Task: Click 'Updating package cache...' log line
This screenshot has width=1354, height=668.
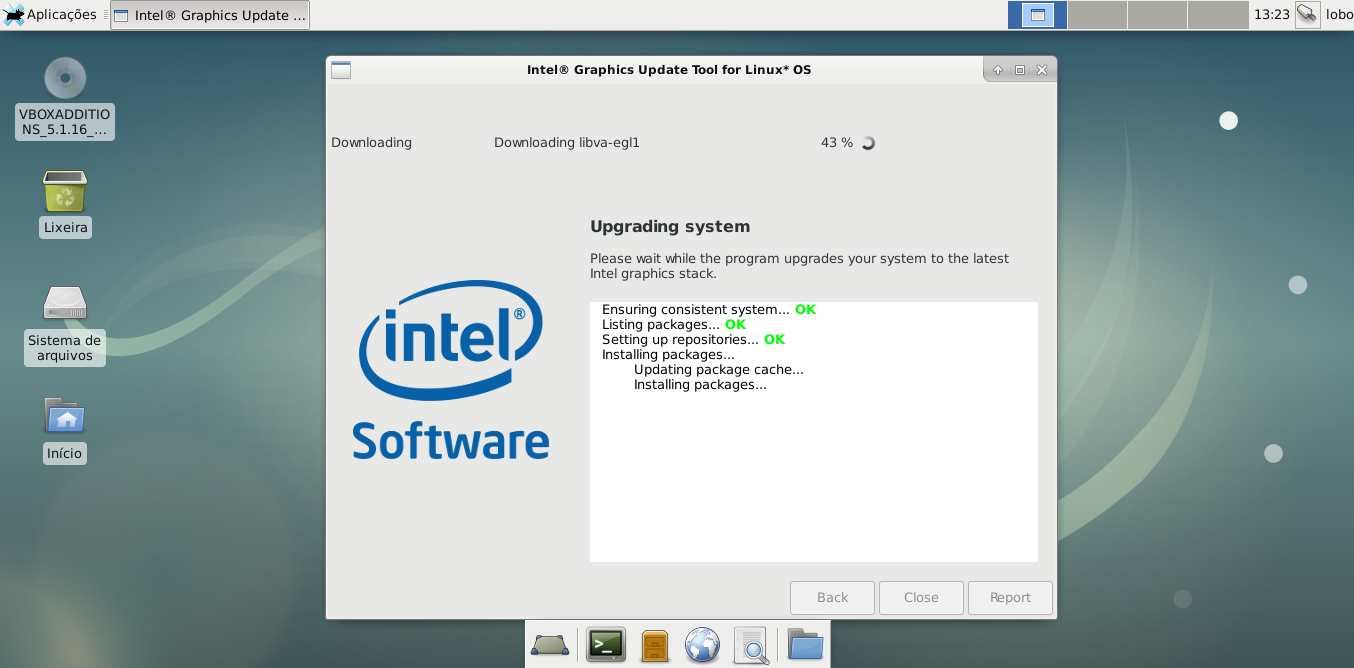Action: pyautogui.click(x=719, y=370)
